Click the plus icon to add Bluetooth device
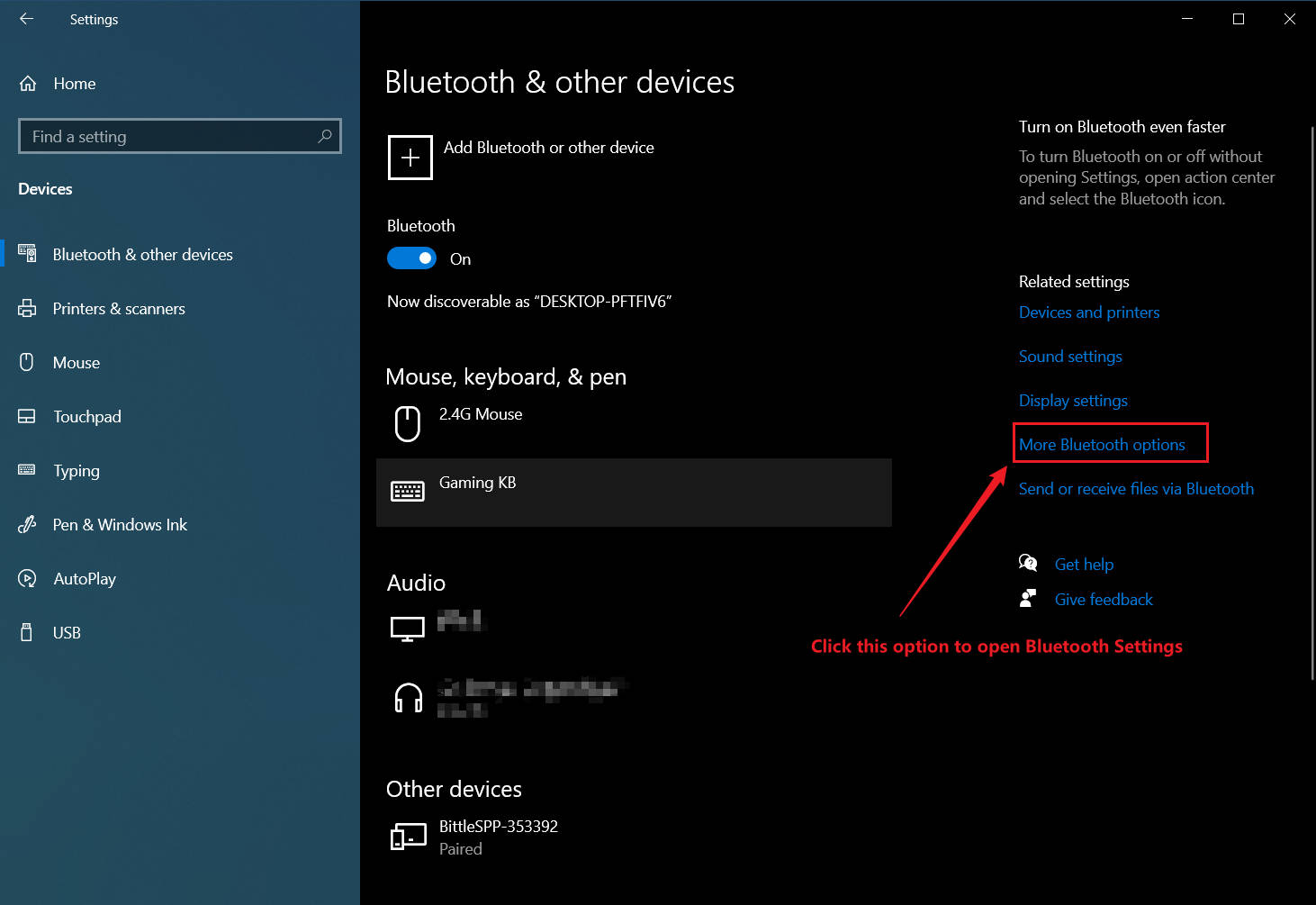 click(x=410, y=158)
